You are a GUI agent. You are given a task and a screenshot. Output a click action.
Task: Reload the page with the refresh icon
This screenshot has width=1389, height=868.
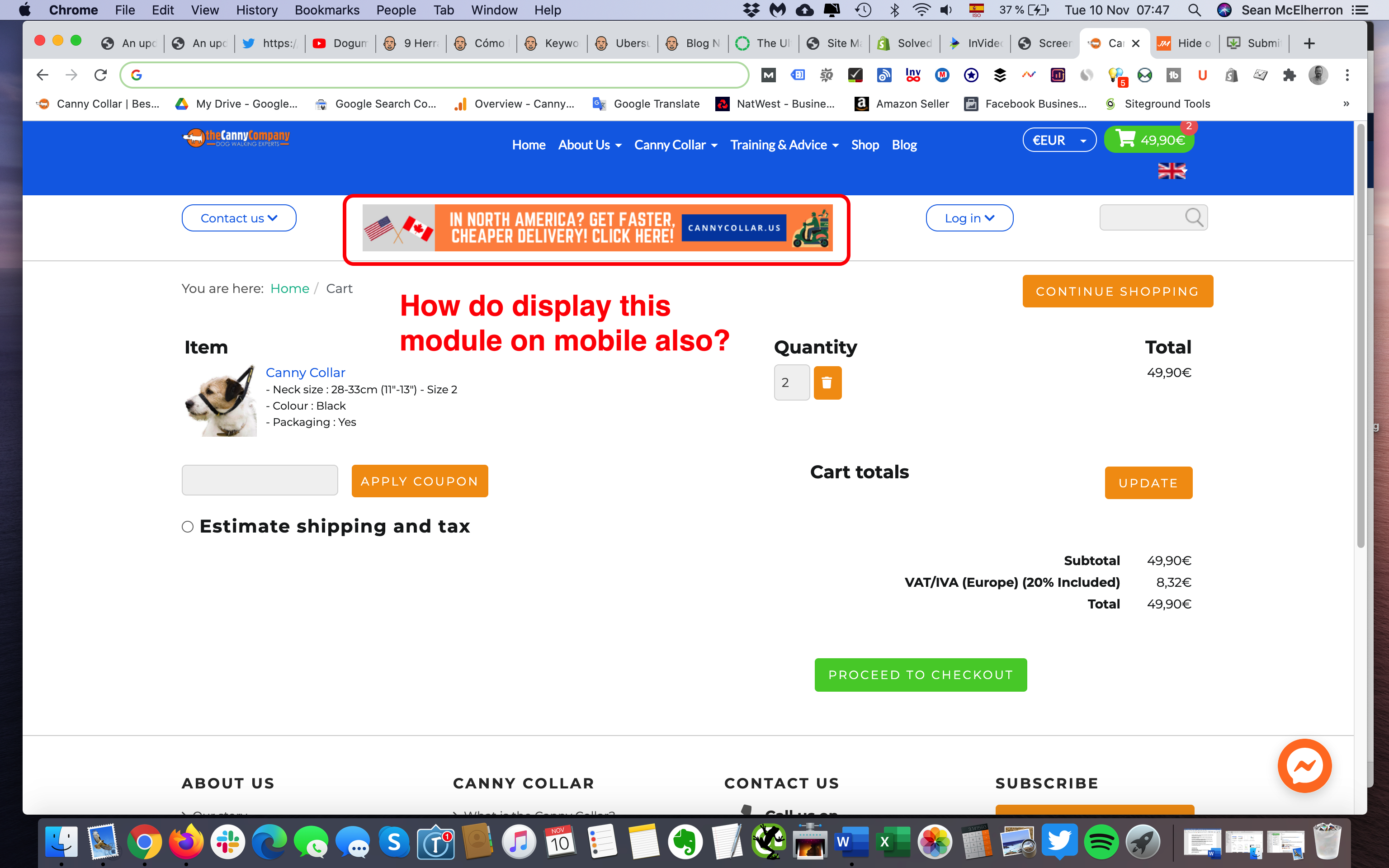click(x=100, y=75)
